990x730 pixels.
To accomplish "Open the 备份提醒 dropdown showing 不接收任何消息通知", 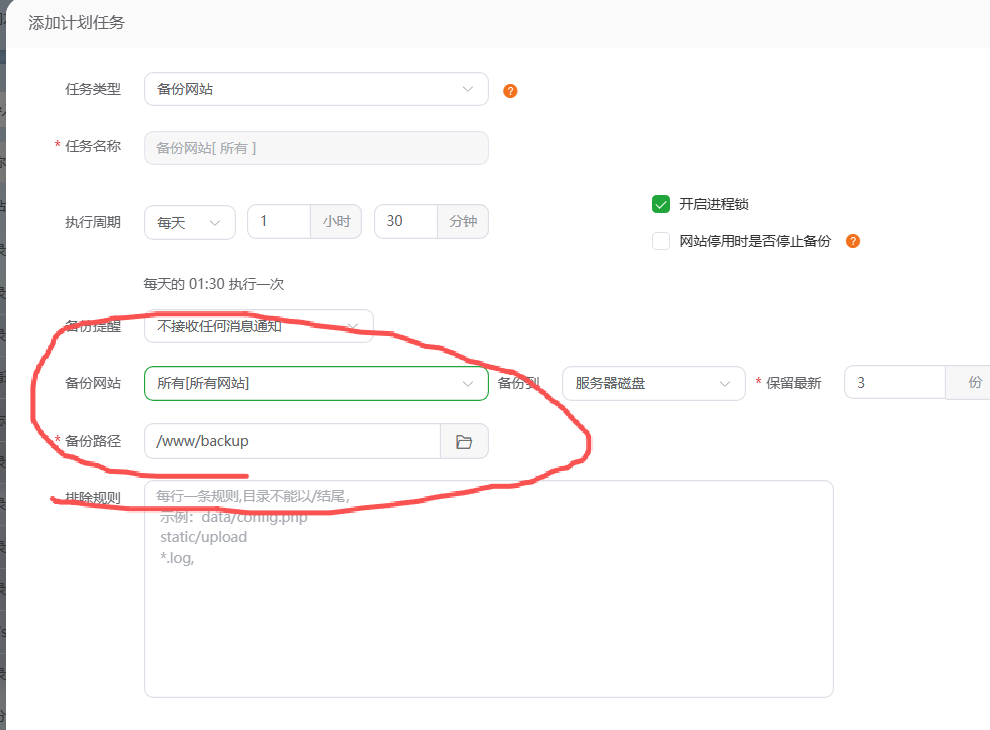I will (x=259, y=326).
